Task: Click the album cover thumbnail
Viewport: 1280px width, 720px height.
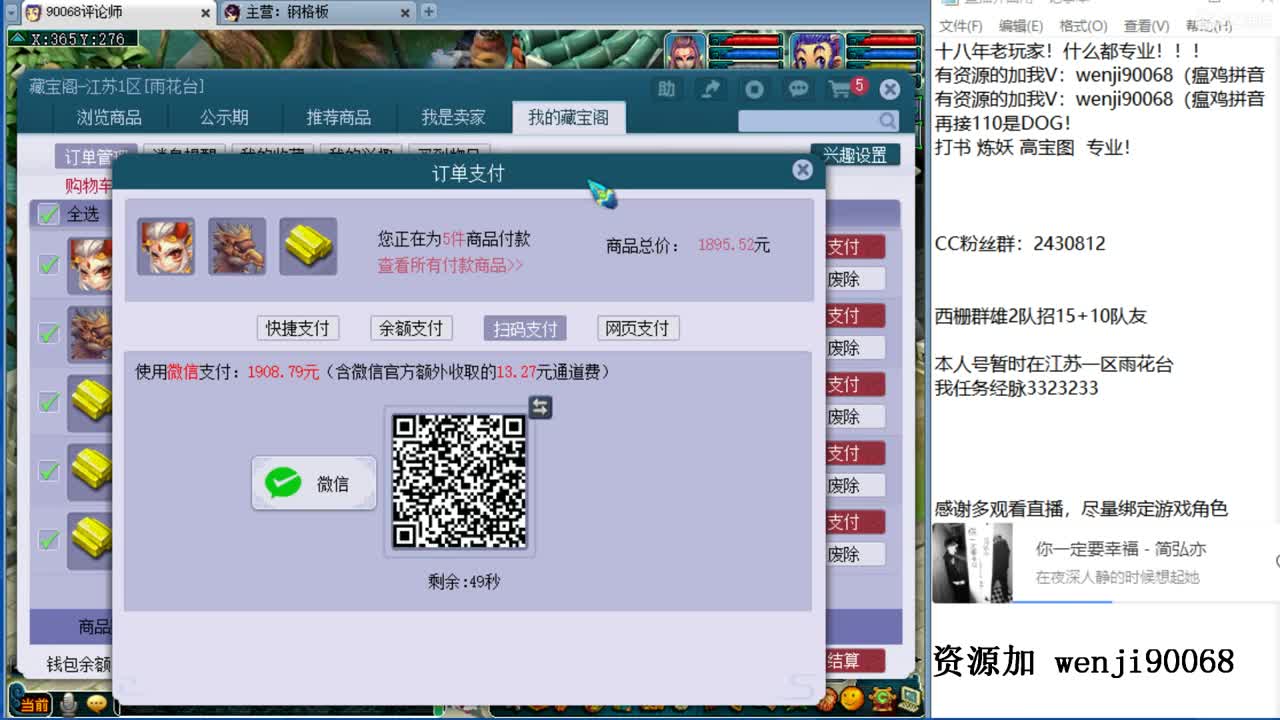Action: click(972, 563)
